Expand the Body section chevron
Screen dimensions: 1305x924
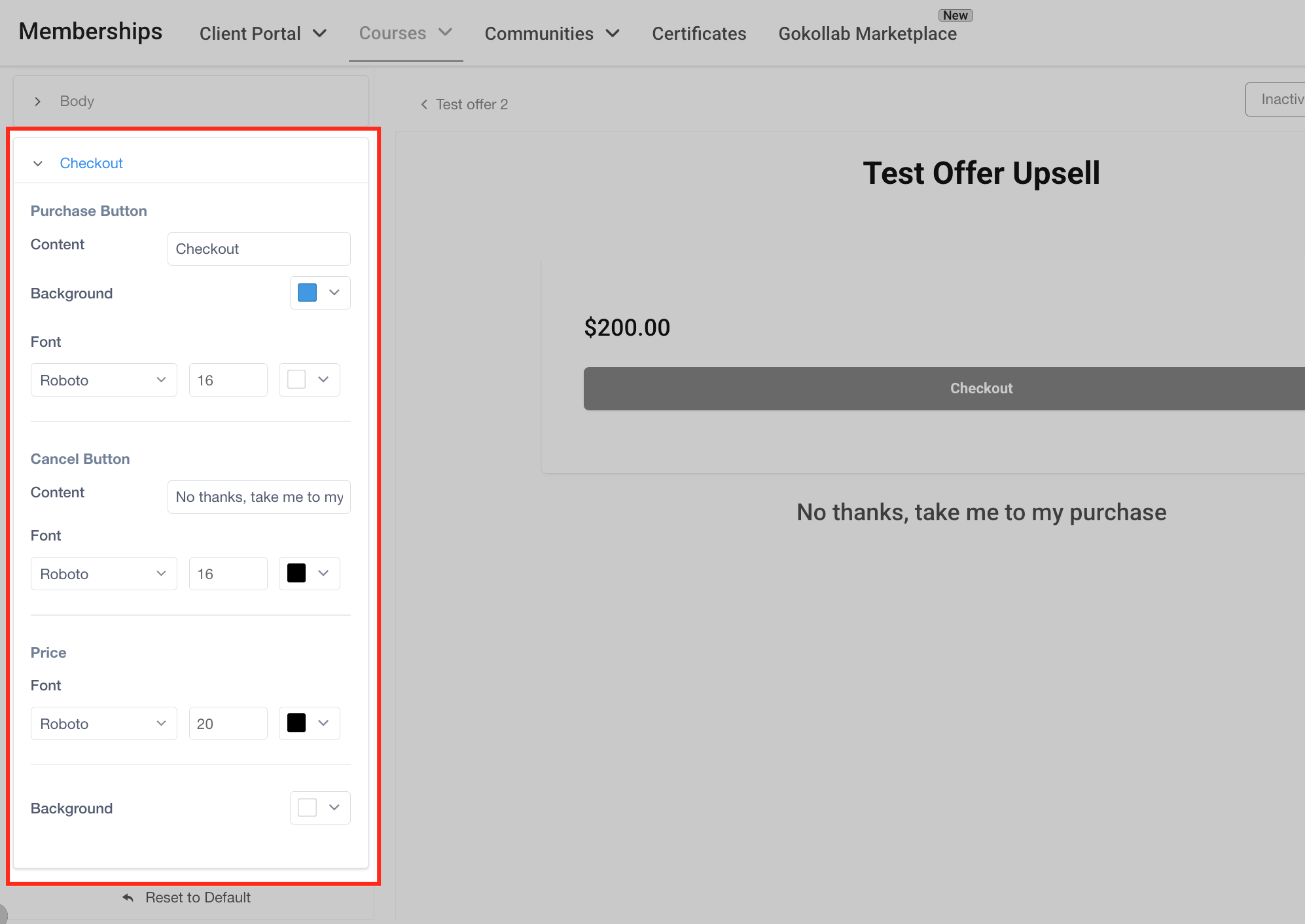pyautogui.click(x=38, y=101)
